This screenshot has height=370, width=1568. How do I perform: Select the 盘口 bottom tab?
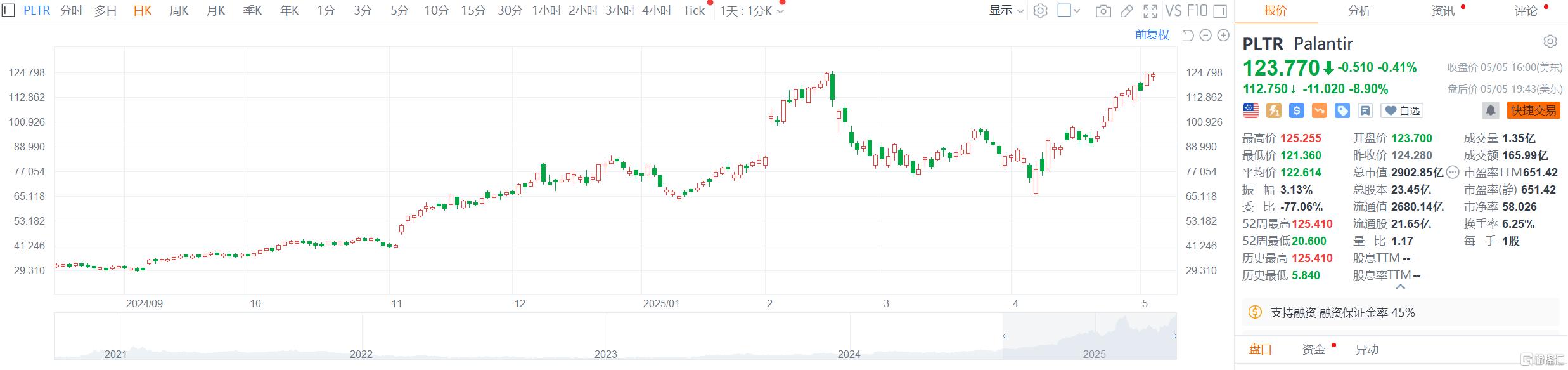1261,349
